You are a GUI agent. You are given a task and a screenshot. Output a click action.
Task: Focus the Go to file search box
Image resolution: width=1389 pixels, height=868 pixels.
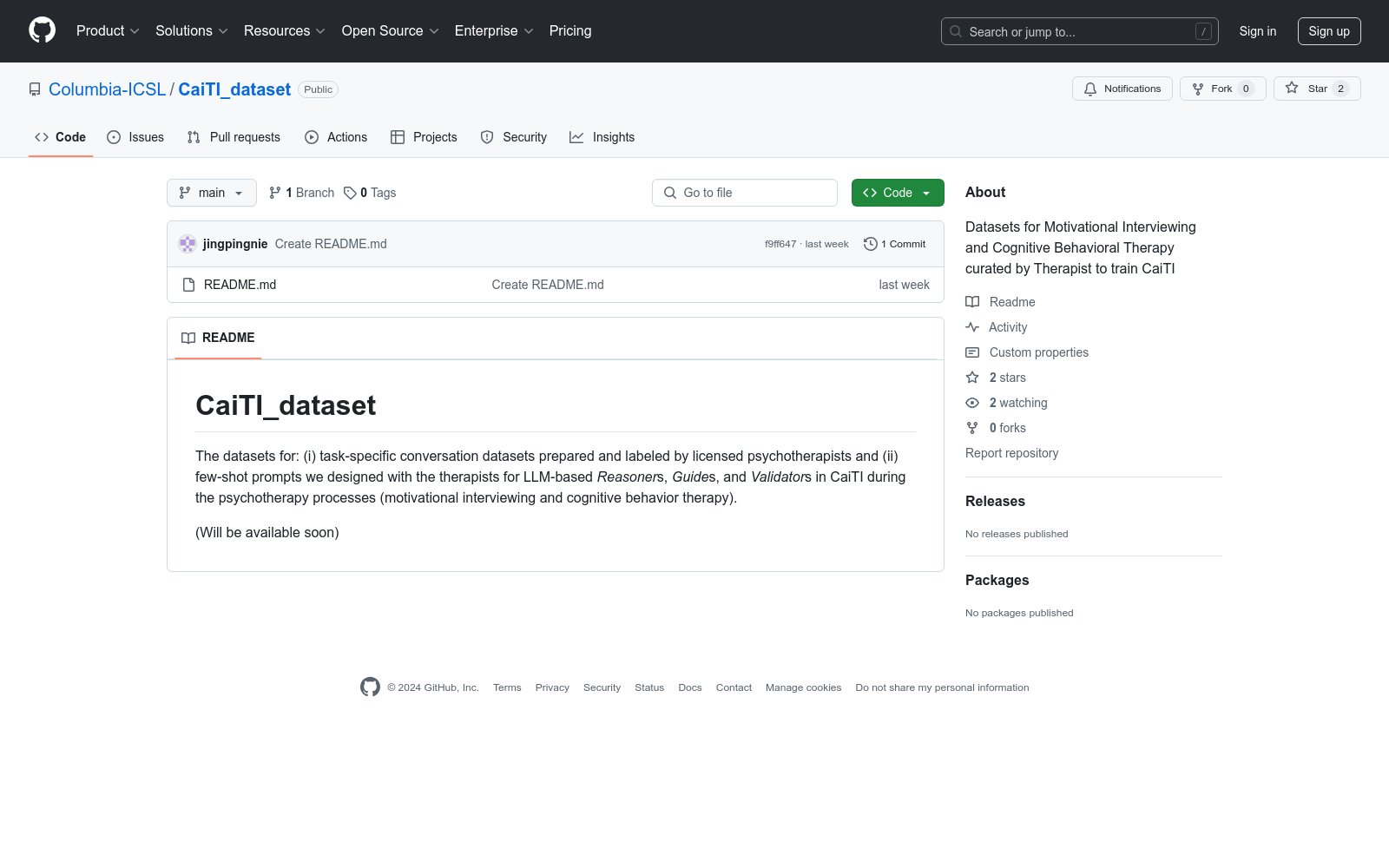(745, 193)
